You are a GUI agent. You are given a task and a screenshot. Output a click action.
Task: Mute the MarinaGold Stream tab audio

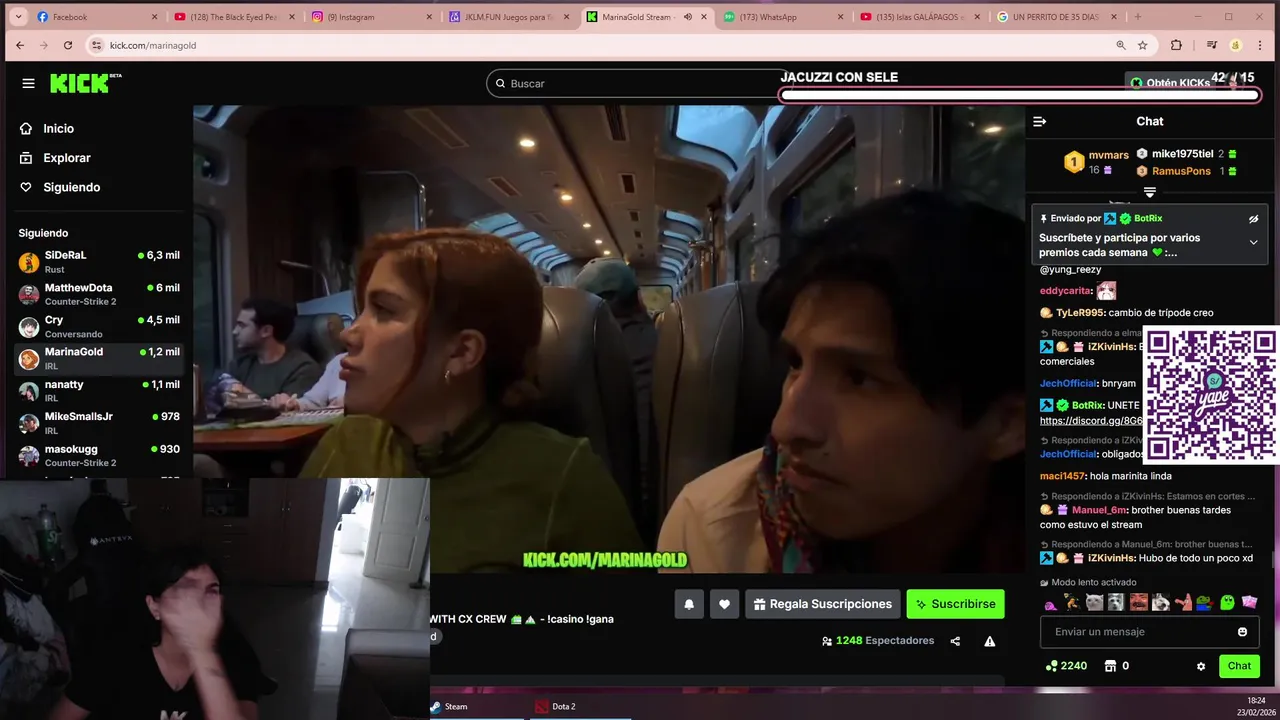click(x=688, y=17)
